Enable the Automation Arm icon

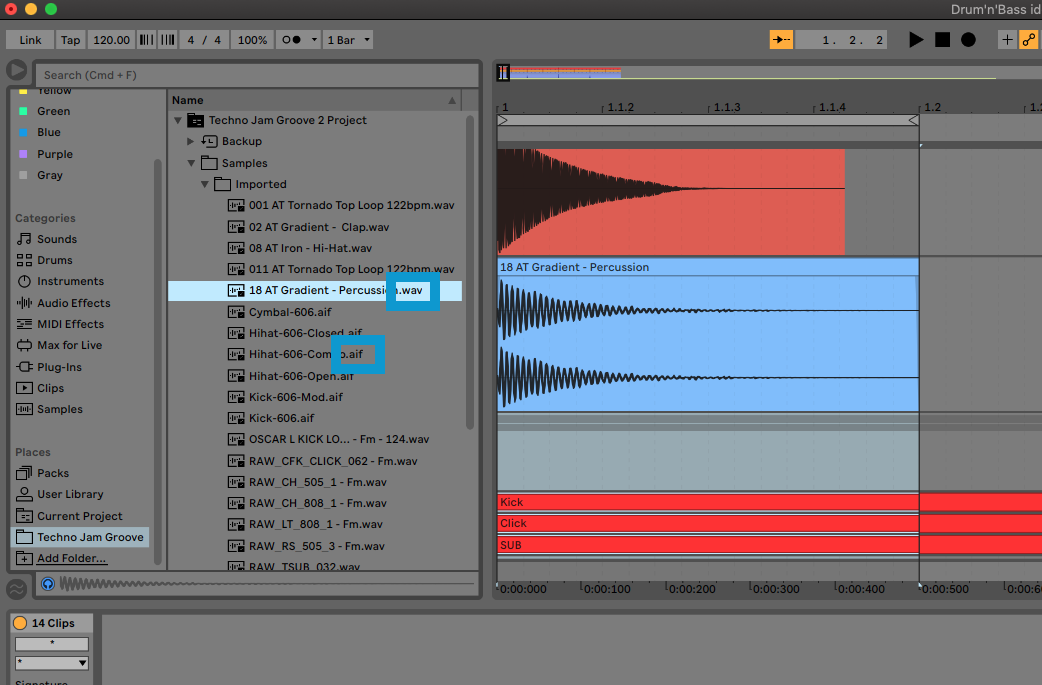coord(1029,39)
